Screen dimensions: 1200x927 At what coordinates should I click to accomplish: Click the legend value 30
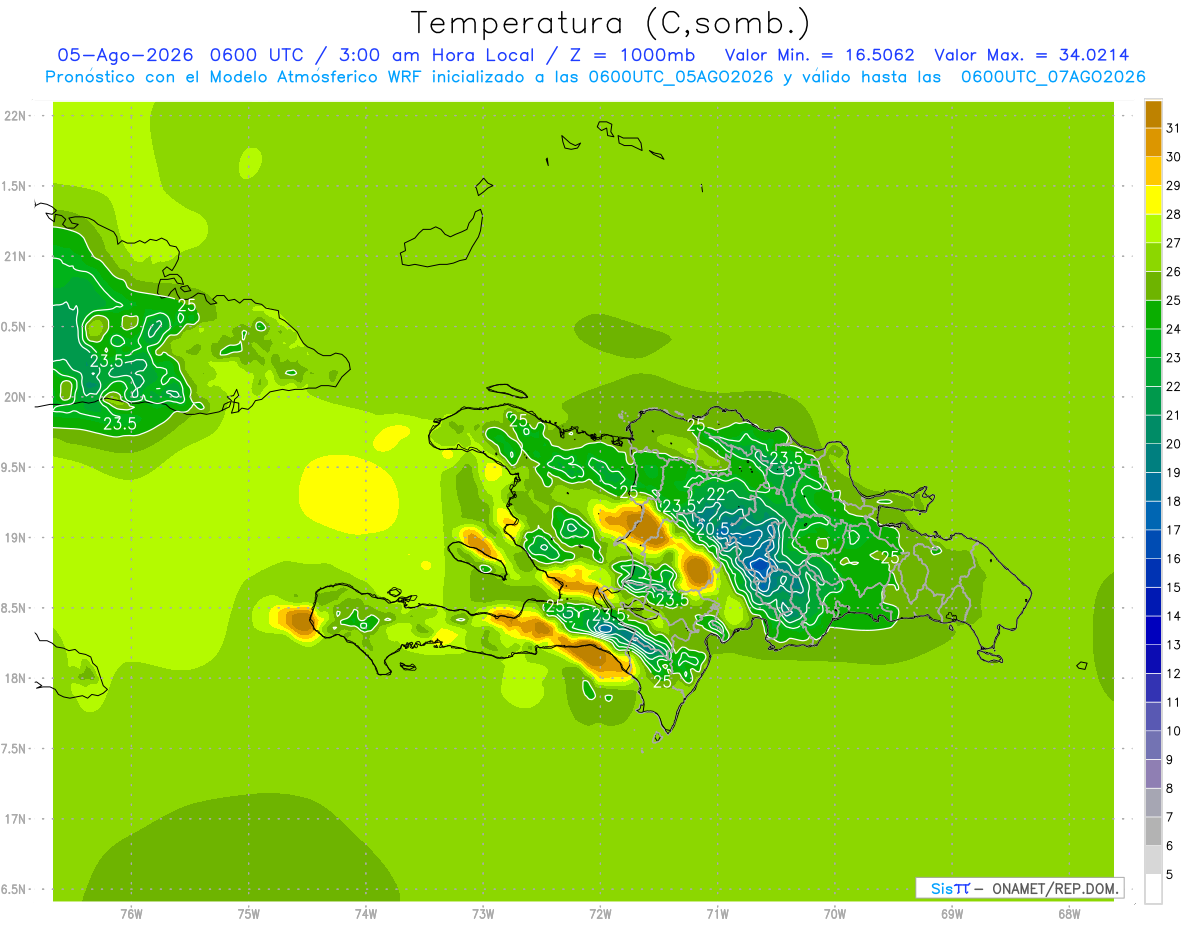pyautogui.click(x=1173, y=157)
